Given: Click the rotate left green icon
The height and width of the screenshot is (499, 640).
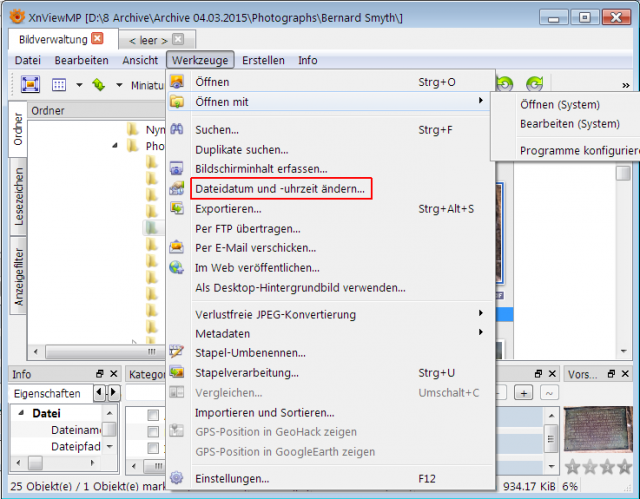Looking at the screenshot, I should pos(505,84).
